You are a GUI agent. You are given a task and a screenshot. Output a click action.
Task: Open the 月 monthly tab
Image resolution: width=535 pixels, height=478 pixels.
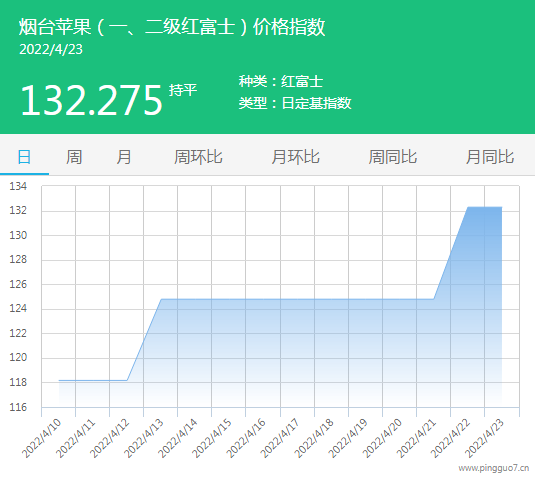pyautogui.click(x=124, y=157)
